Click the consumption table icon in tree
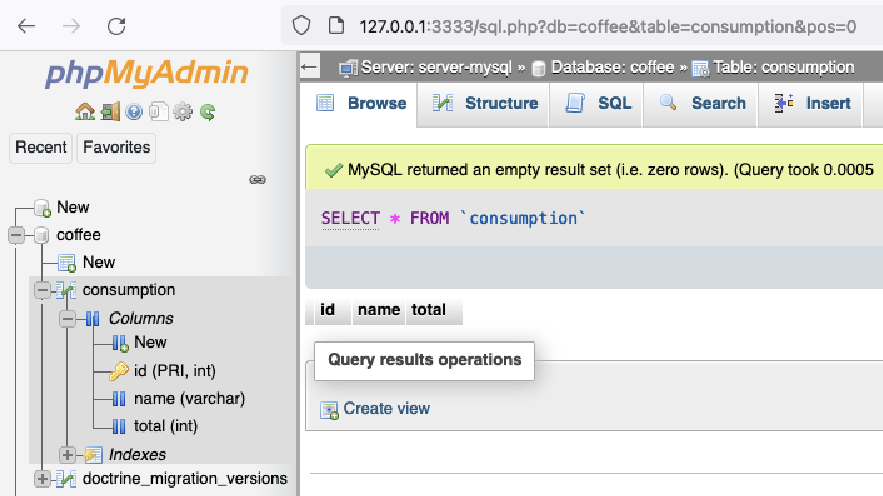 [x=66, y=290]
